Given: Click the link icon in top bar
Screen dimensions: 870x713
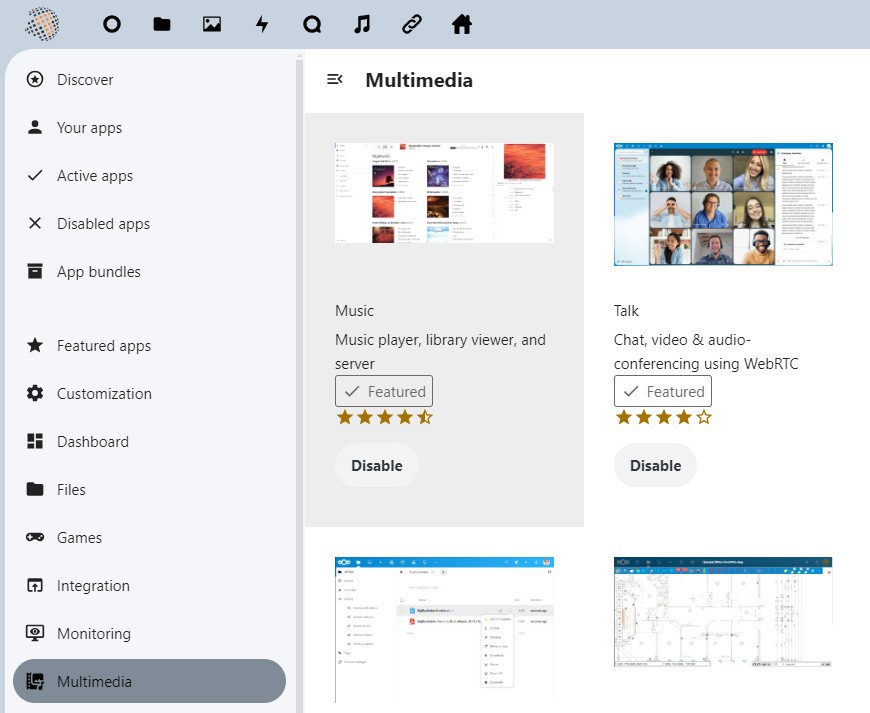Looking at the screenshot, I should pyautogui.click(x=412, y=24).
